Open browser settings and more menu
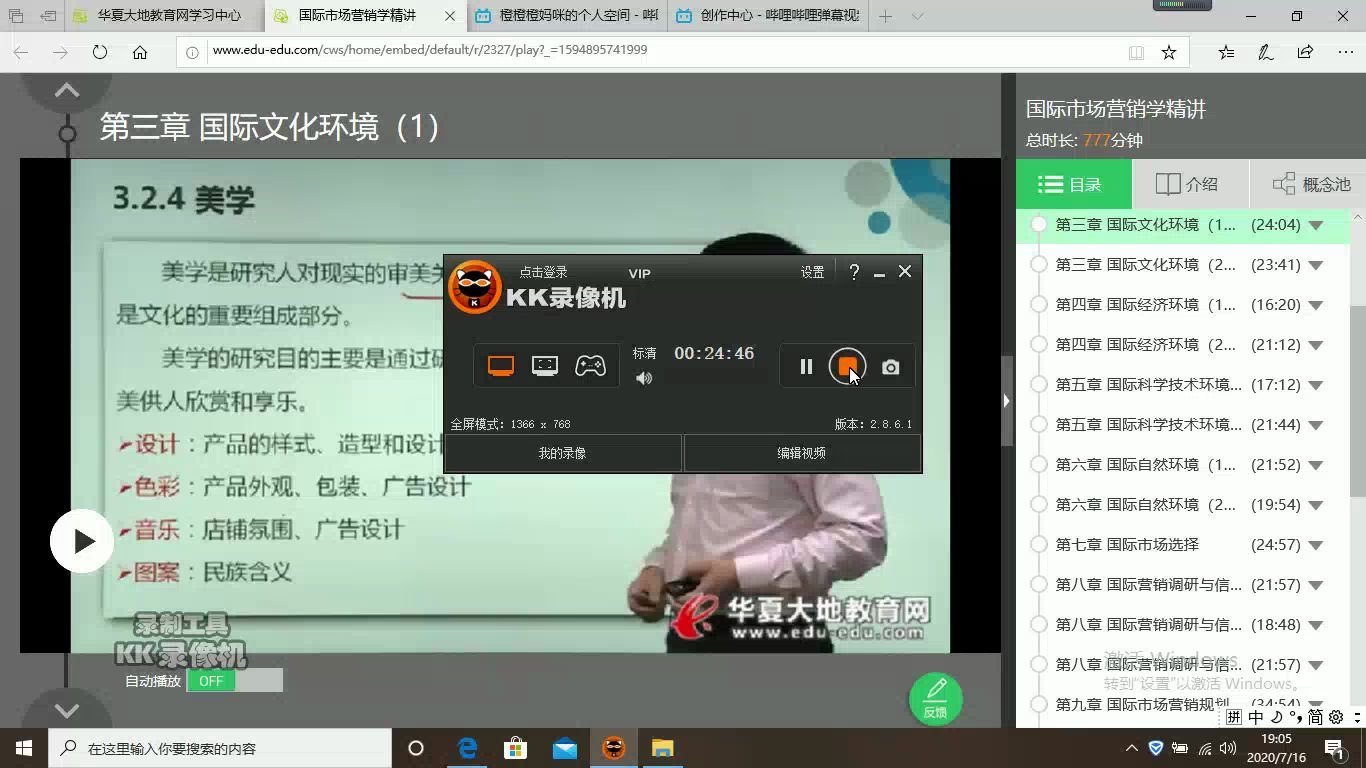The image size is (1366, 768). (x=1344, y=52)
